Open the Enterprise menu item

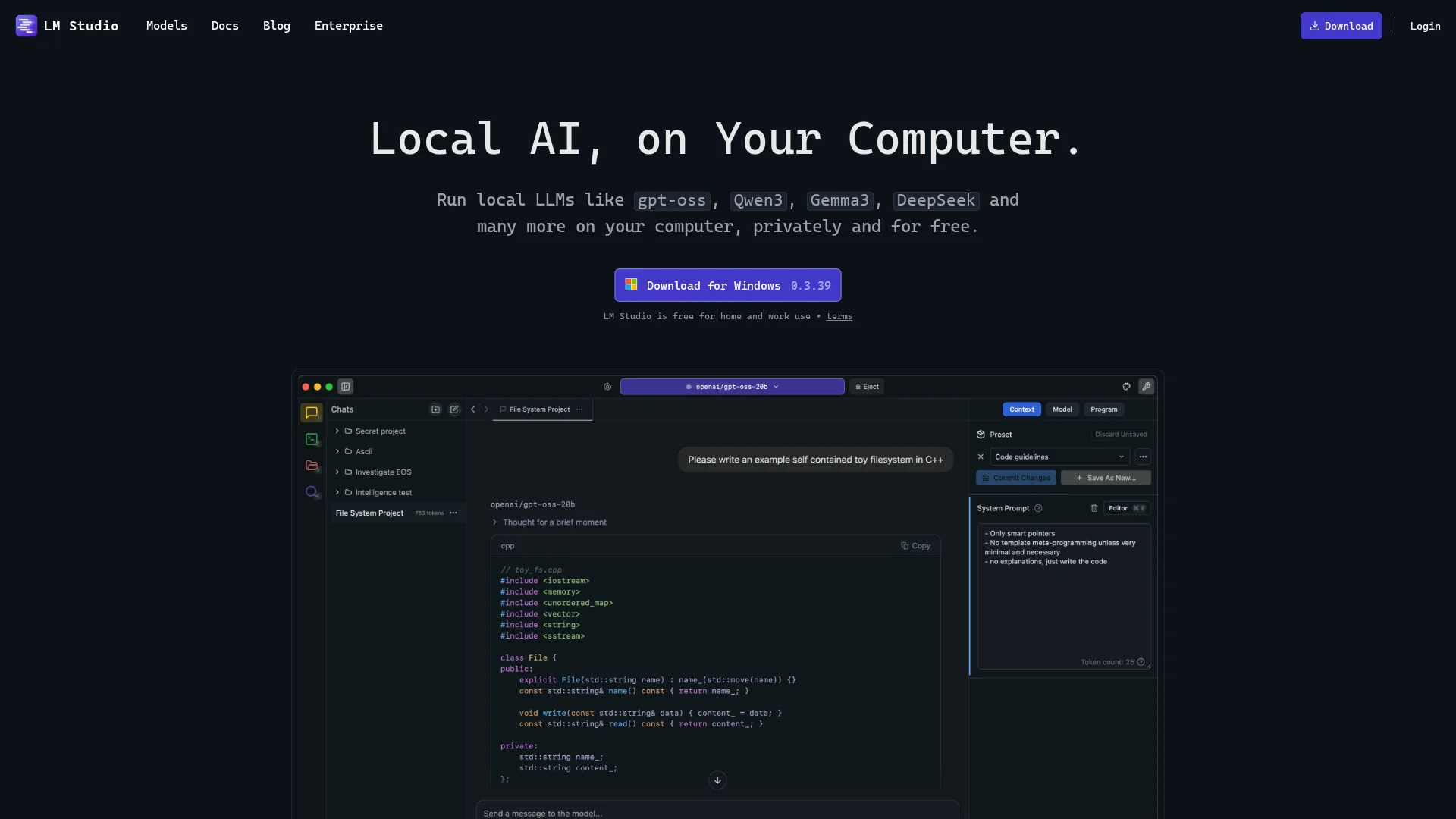coord(349,26)
